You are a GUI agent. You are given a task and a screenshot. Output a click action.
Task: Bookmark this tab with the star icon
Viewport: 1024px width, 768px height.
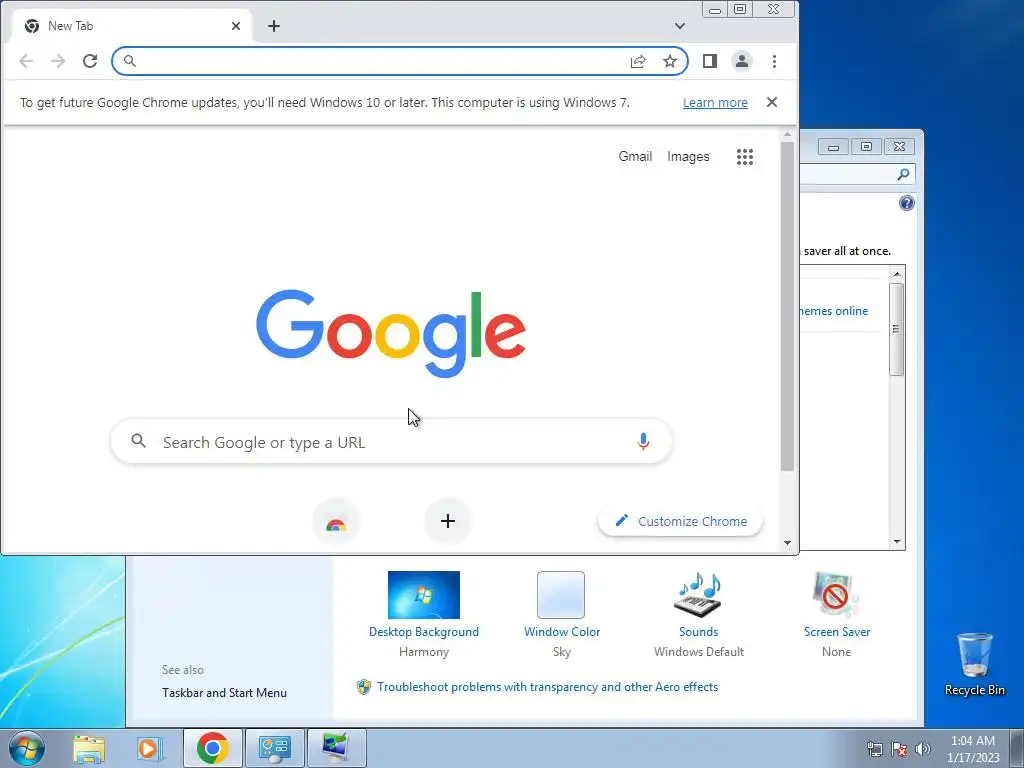click(670, 61)
